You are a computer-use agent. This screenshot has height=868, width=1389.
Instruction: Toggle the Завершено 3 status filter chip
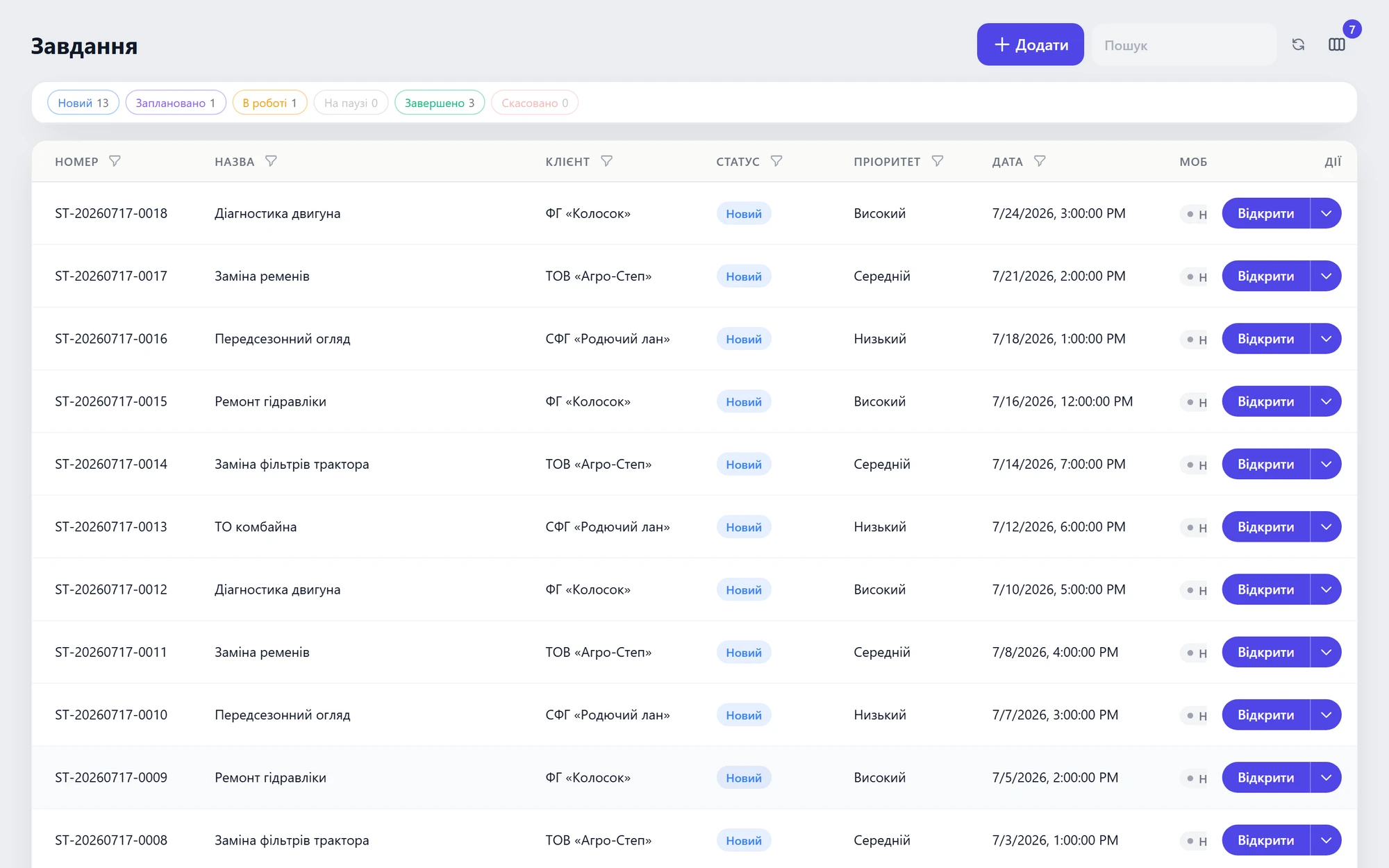(440, 103)
